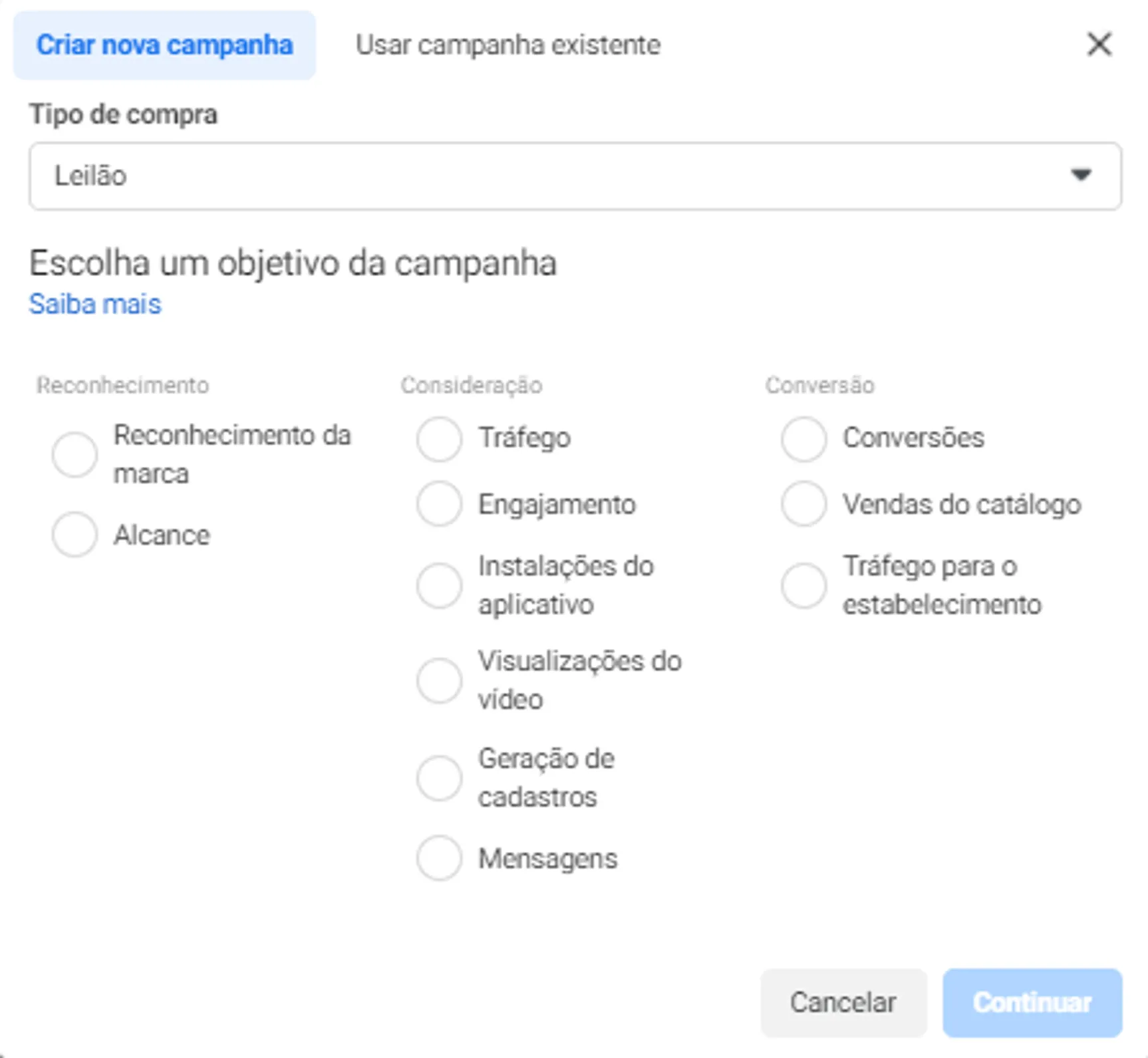Click the Conversões label text
This screenshot has height=1058, width=1148.
[913, 438]
